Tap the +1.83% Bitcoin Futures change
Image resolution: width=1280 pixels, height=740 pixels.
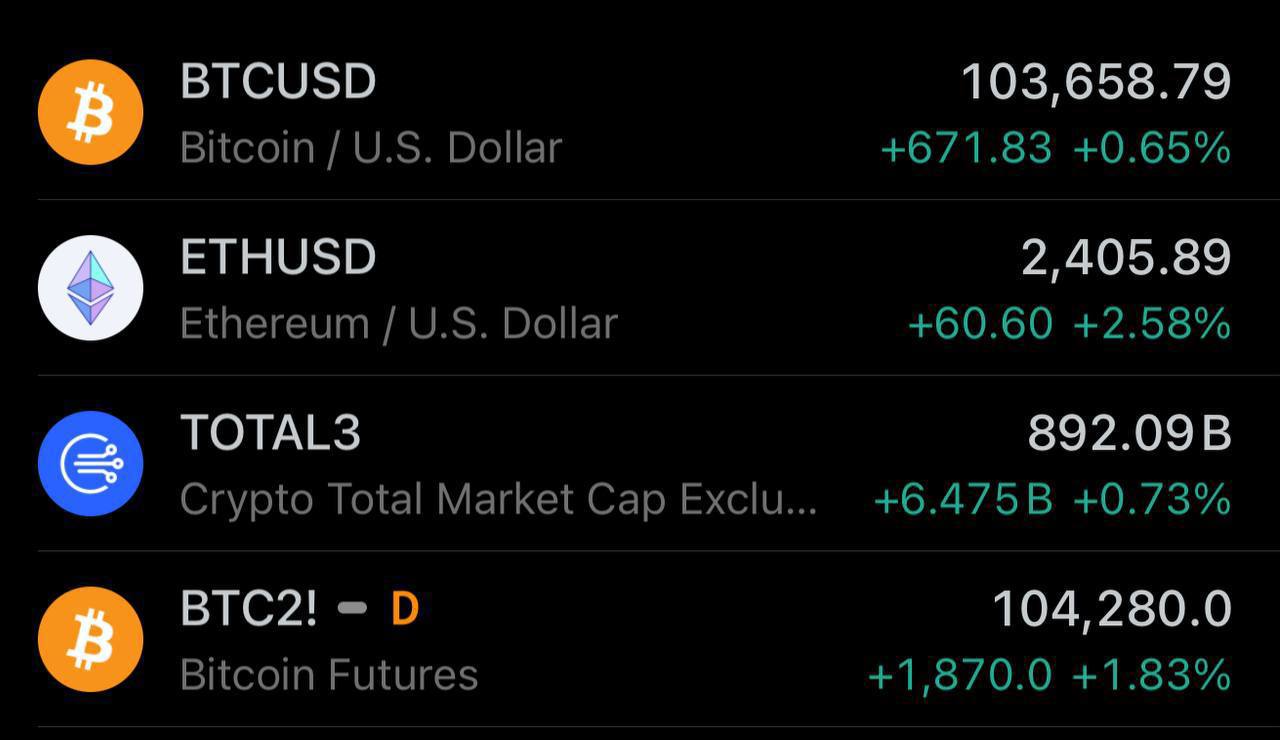(1151, 677)
